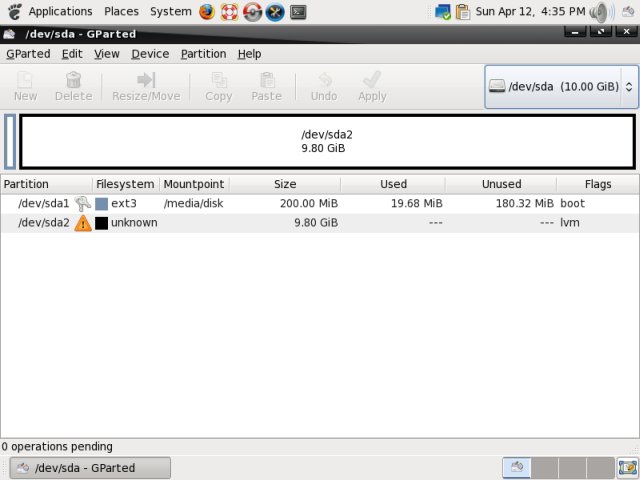This screenshot has height=480, width=640.
Task: Open the /dev/sda device selector dropdown
Action: pos(561,87)
